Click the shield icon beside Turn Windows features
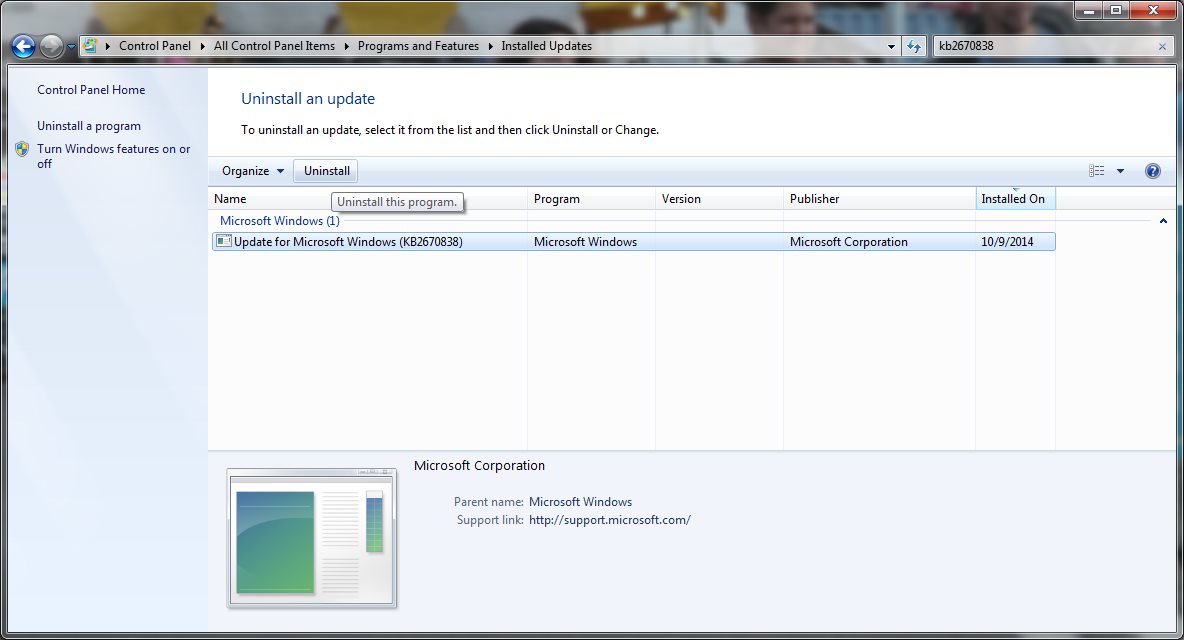 pyautogui.click(x=22, y=149)
